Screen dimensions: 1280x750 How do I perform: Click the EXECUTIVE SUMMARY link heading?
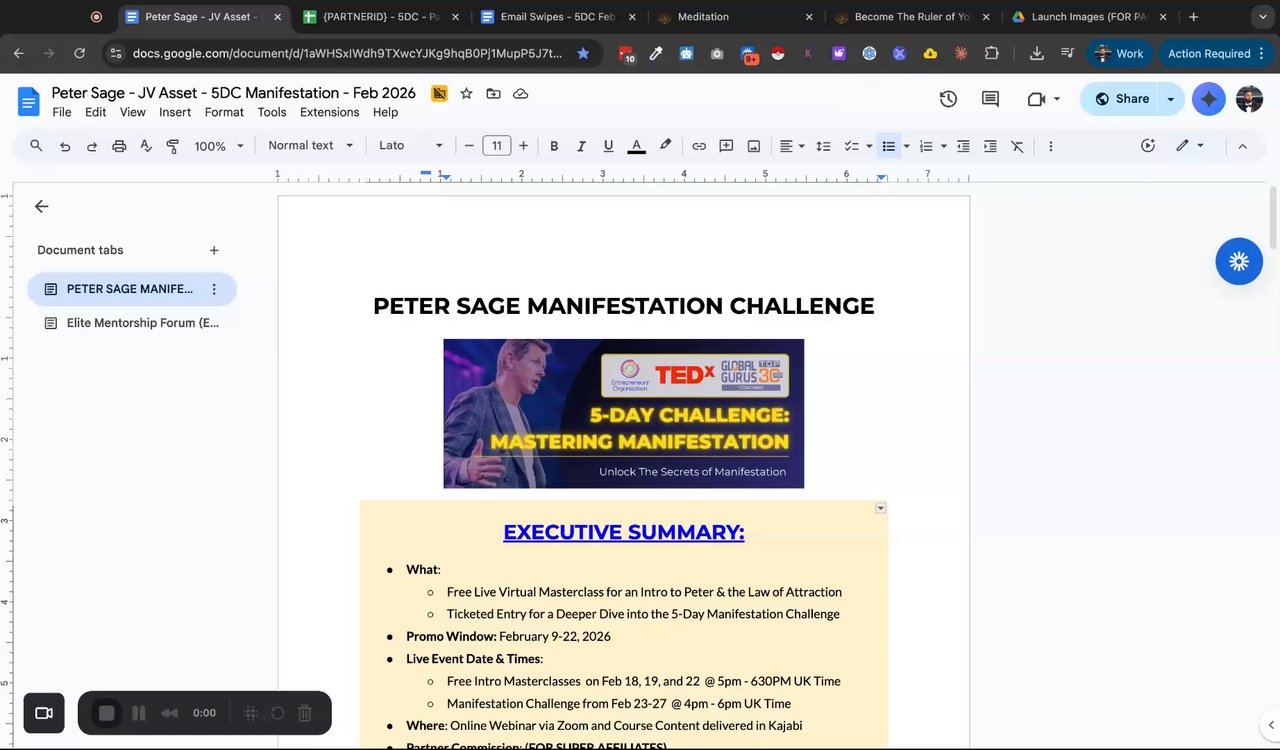coord(624,532)
